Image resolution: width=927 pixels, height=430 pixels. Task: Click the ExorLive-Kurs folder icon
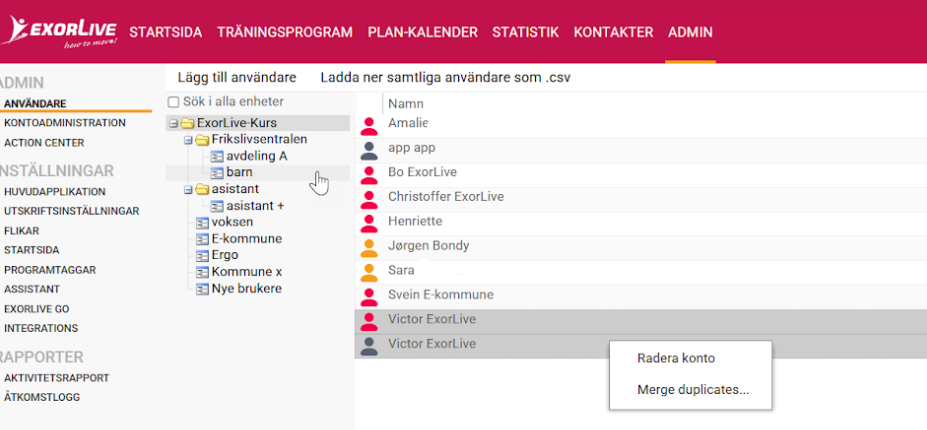pos(187,123)
